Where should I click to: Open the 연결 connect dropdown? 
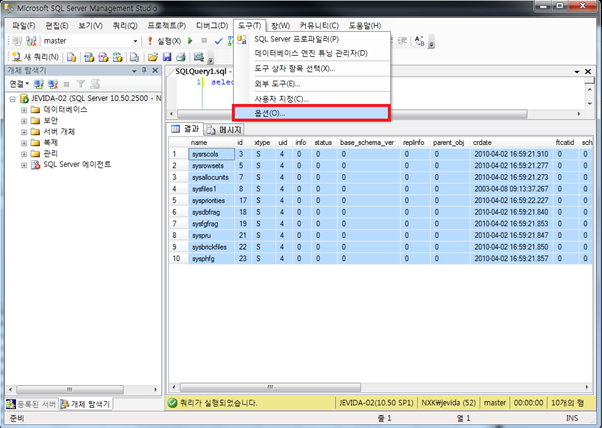point(19,84)
